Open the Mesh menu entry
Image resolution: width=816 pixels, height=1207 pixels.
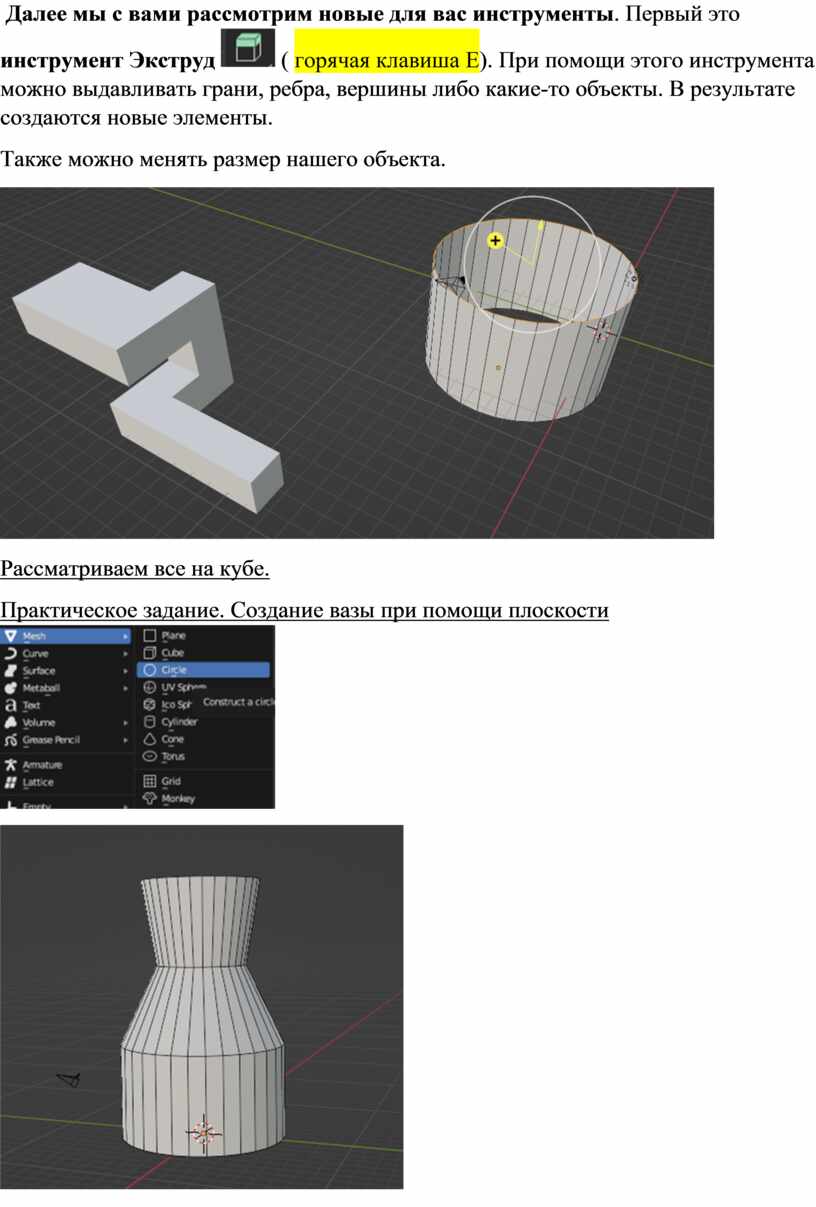60,635
